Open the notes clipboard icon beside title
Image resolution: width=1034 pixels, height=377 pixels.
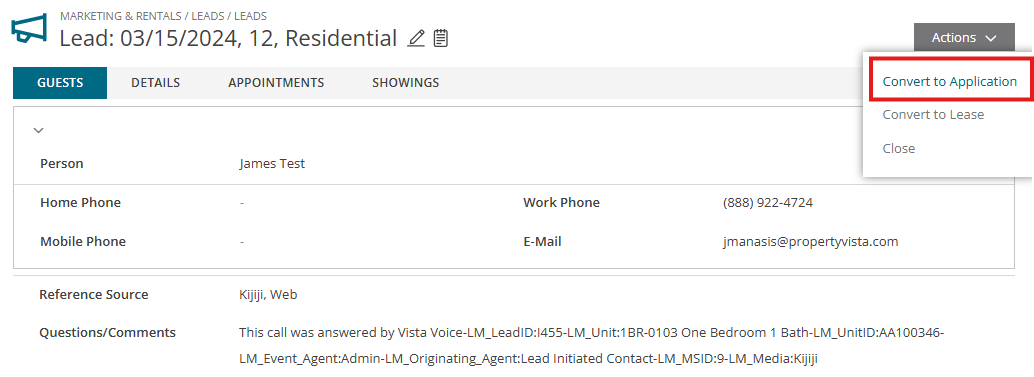[441, 39]
